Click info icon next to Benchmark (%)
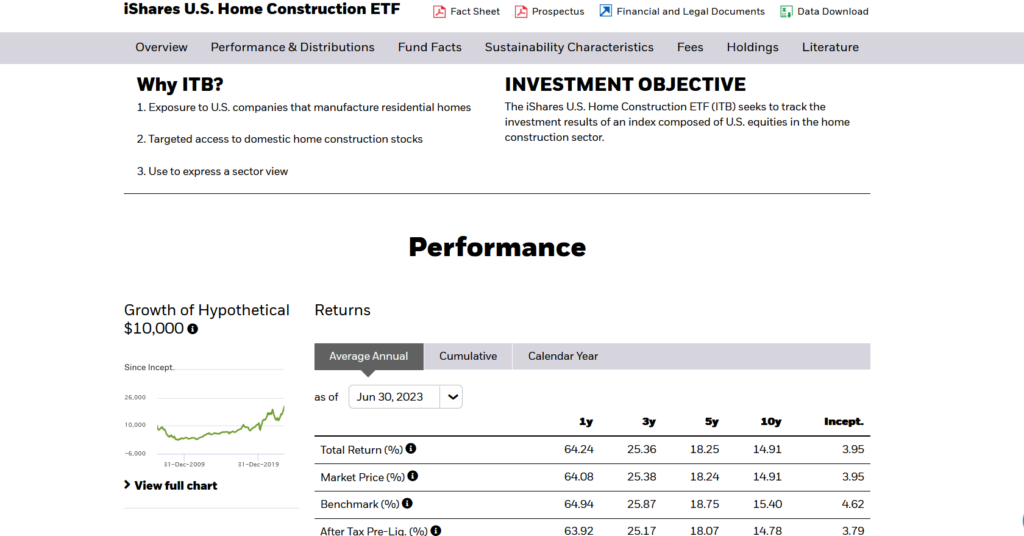The height and width of the screenshot is (536, 1024). pos(407,504)
